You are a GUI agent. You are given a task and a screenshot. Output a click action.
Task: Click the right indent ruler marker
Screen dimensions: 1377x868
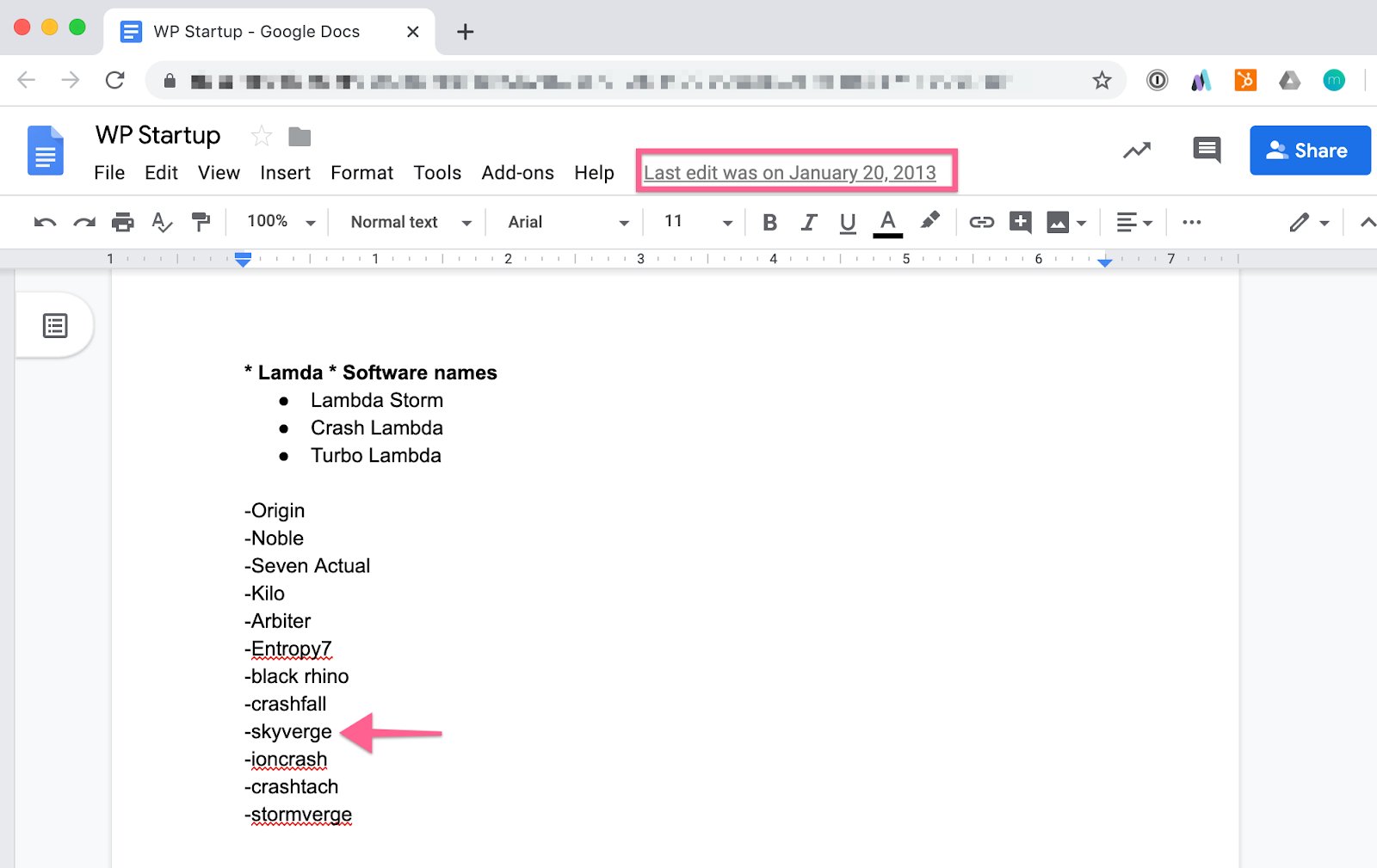(1105, 262)
